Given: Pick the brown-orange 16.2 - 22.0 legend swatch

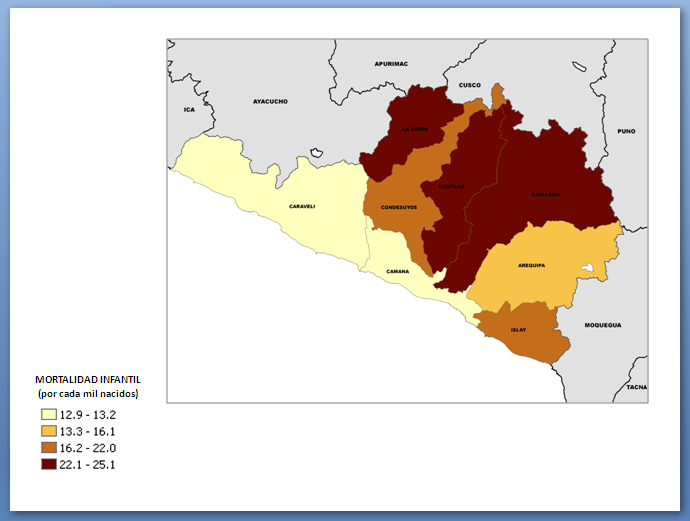Looking at the screenshot, I should [48, 448].
